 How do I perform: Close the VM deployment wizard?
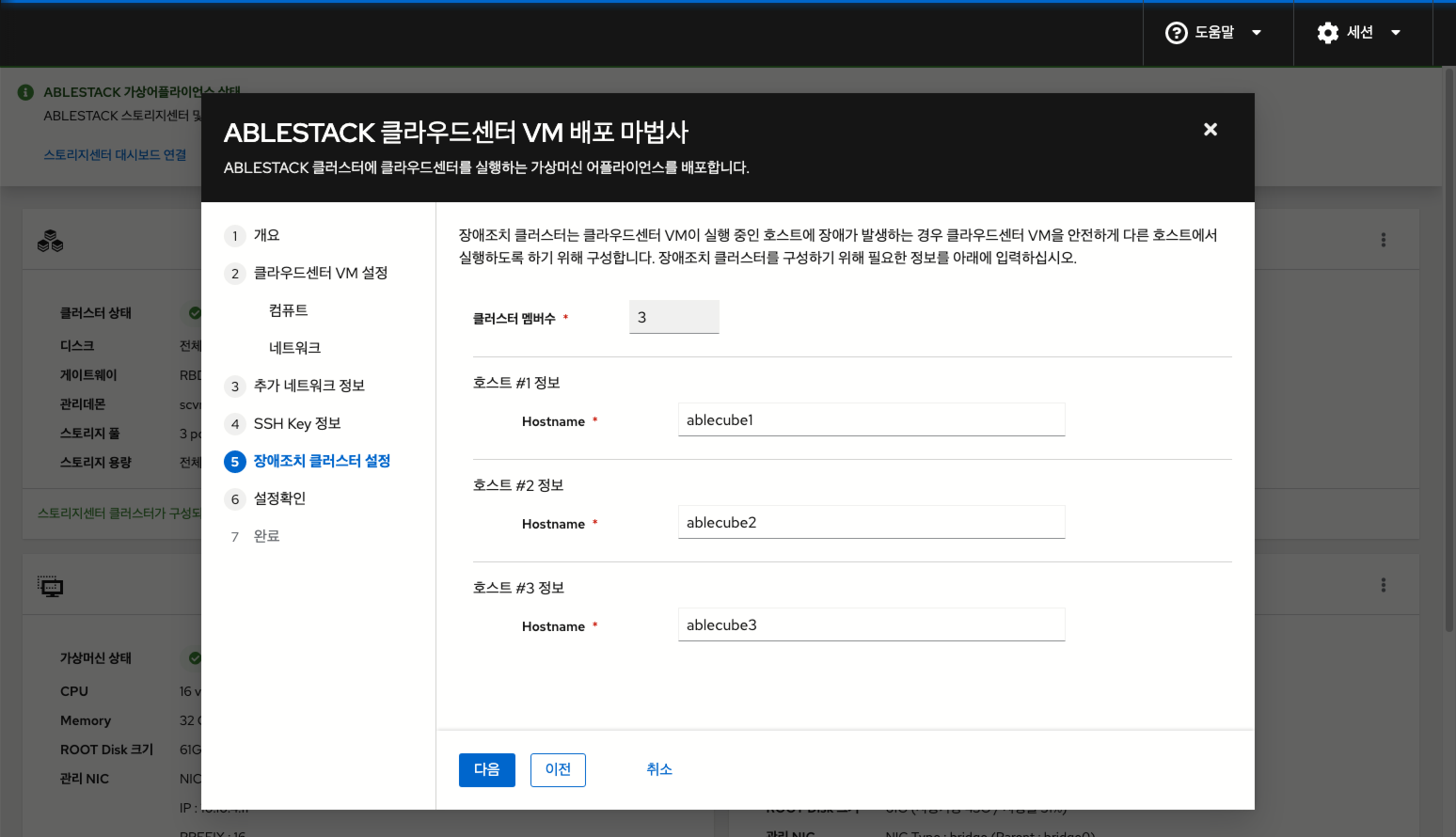pos(1210,130)
